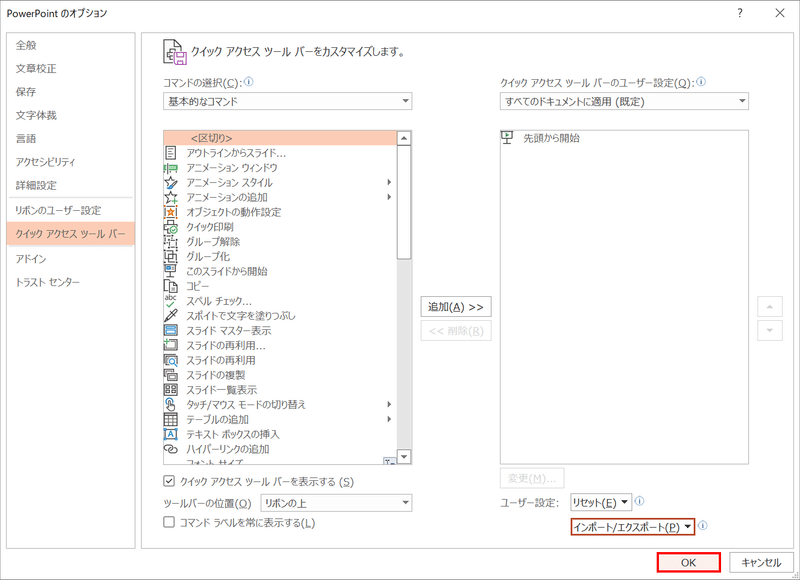Open すべてのドキュメントに適用 (既定) dropdown
Screen dimensions: 800x580
click(x=624, y=101)
